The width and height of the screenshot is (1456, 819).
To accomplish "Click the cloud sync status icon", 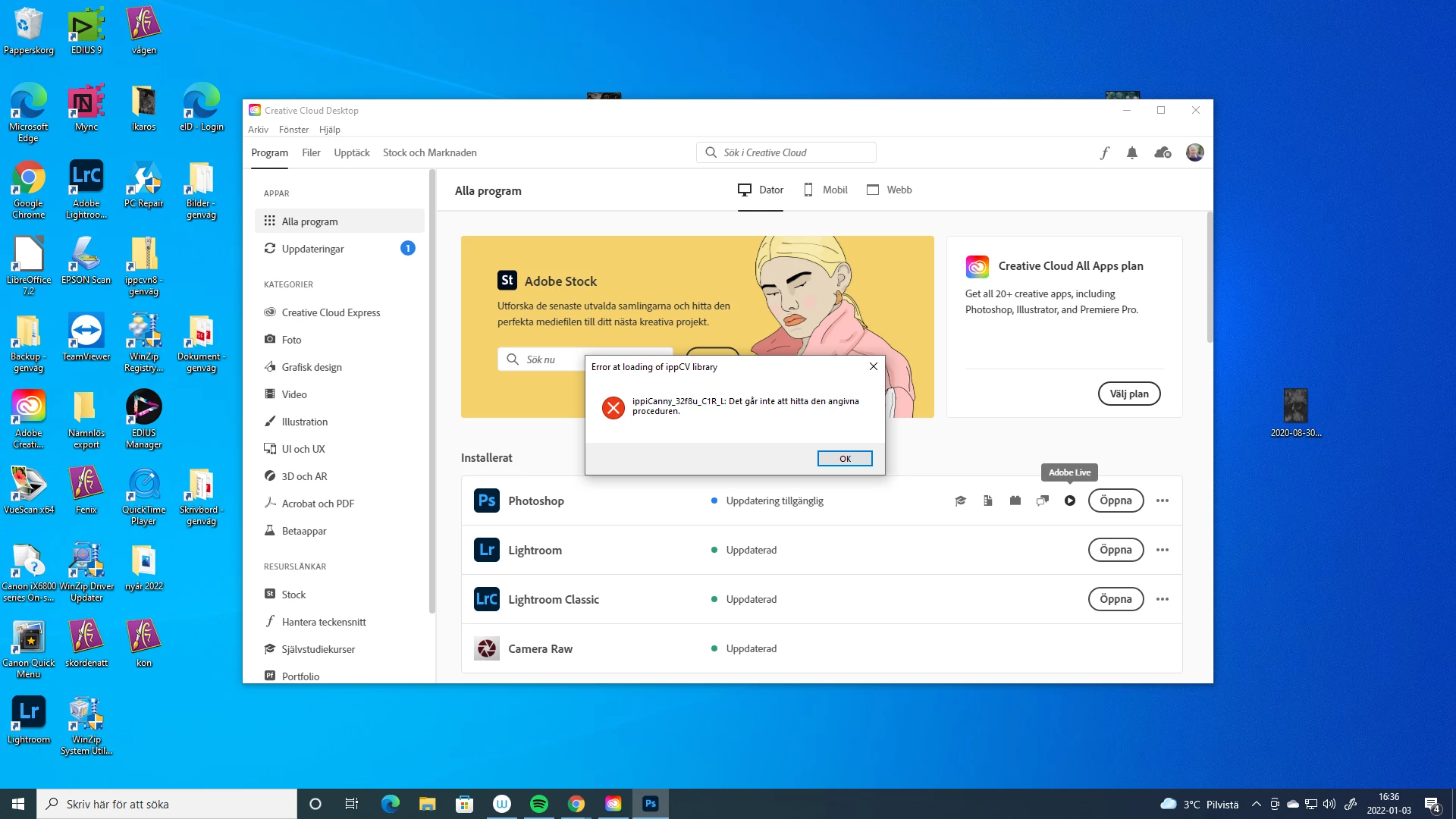I will (1163, 153).
